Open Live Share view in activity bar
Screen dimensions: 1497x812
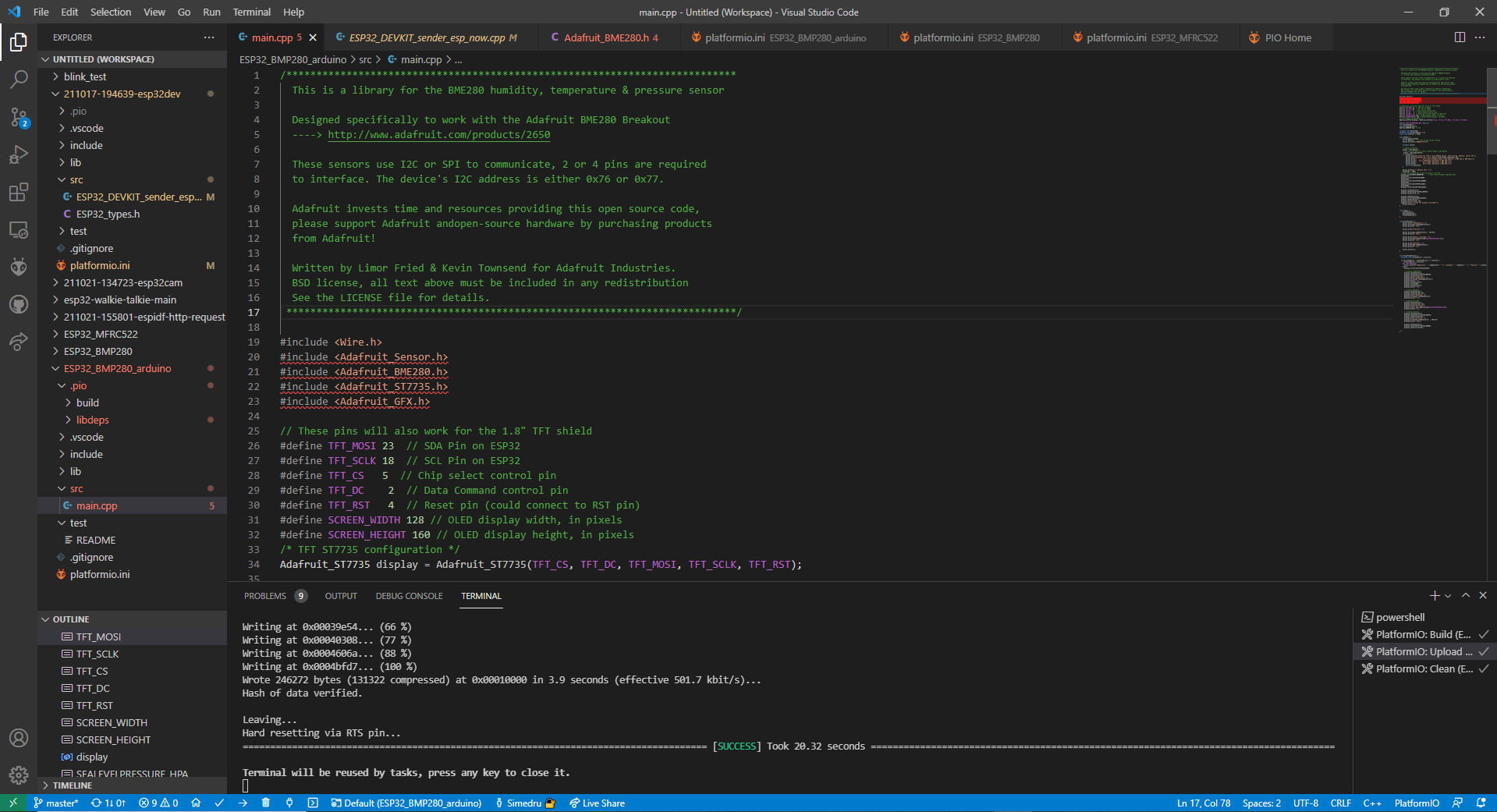pyautogui.click(x=19, y=342)
